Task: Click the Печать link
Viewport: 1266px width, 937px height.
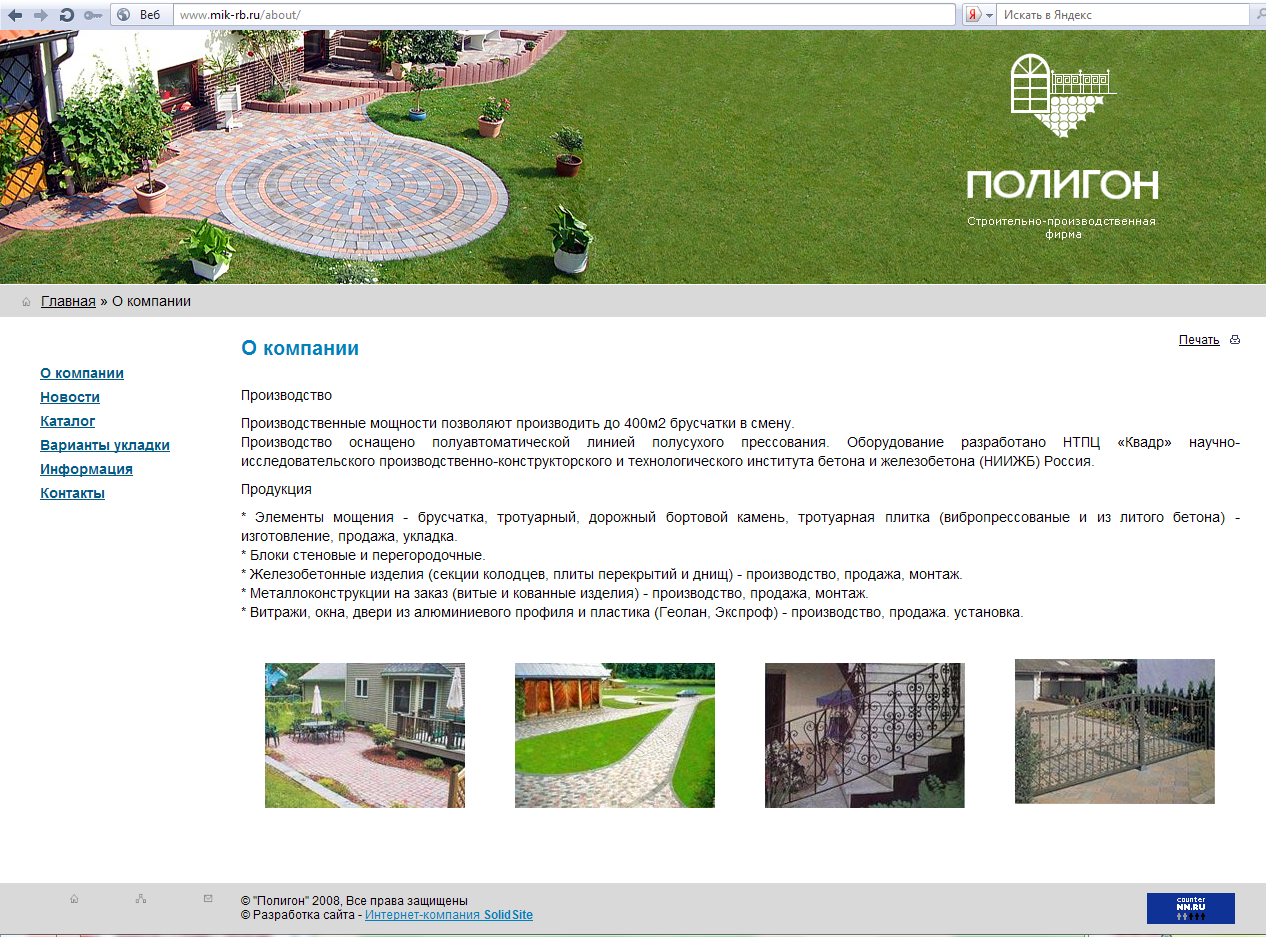Action: click(1197, 340)
